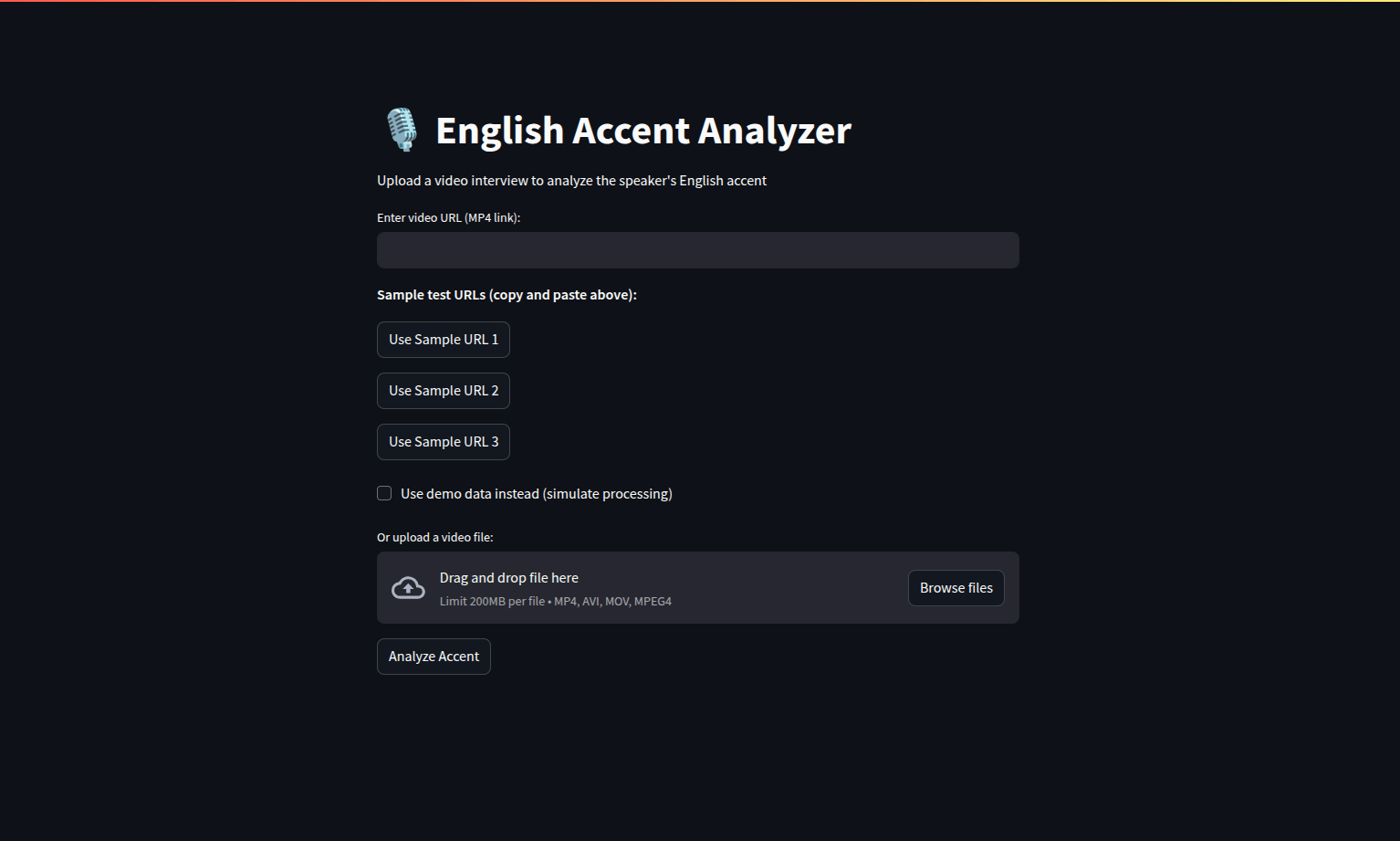This screenshot has width=1400, height=841.
Task: Start analysis with Analyze Accent button
Action: (434, 657)
